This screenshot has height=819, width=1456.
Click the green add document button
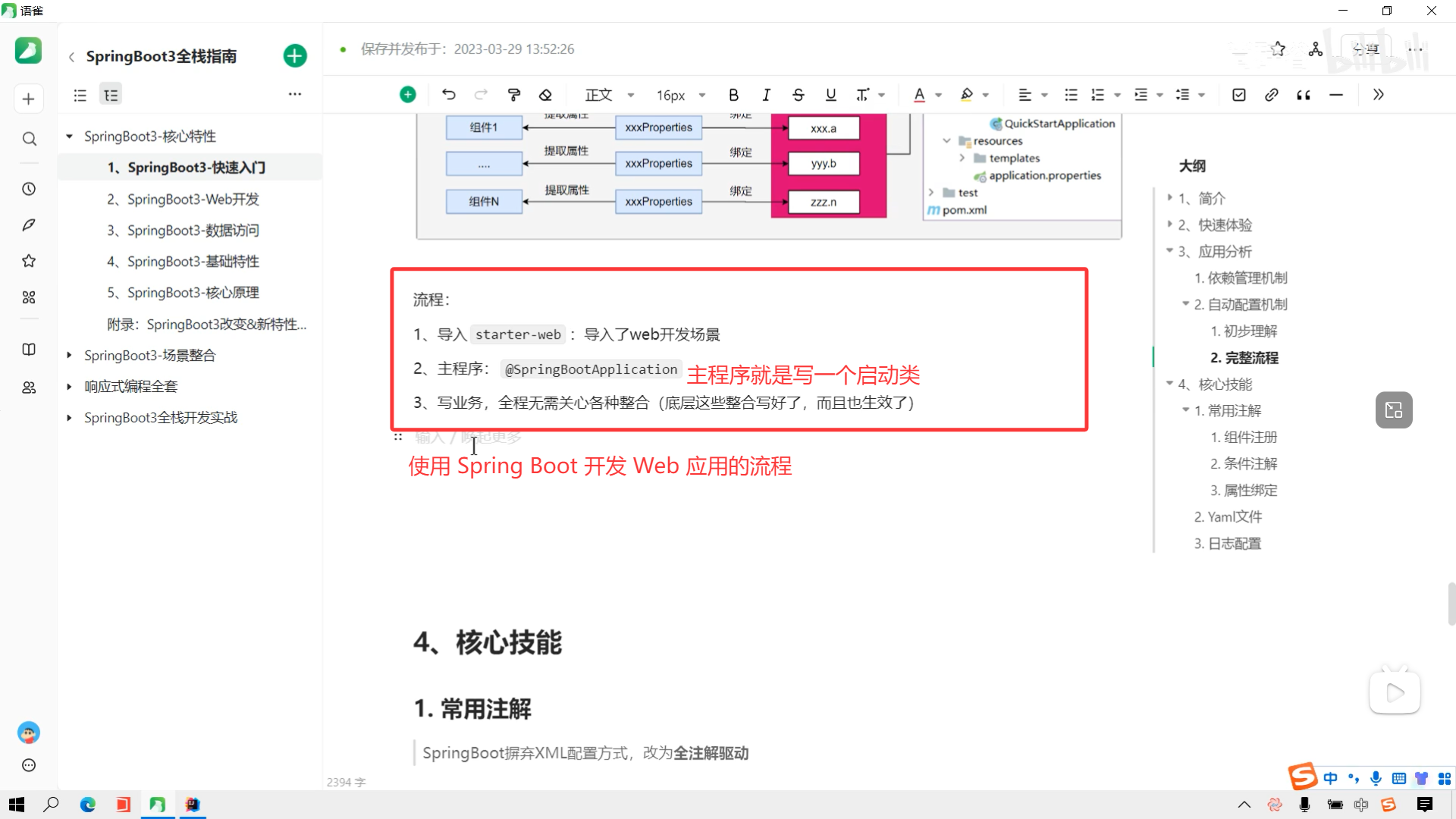point(295,56)
